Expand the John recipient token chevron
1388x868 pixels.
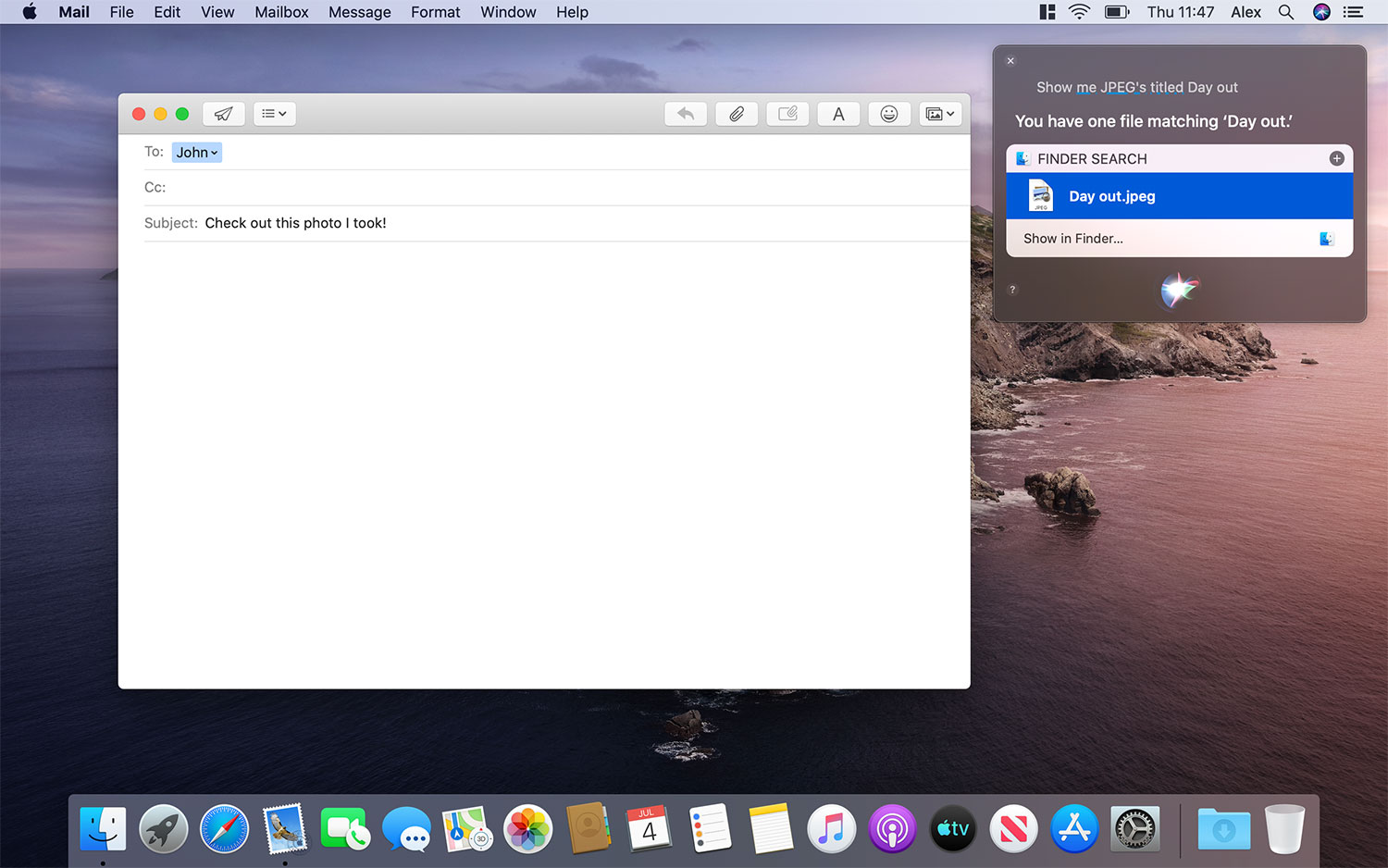[x=214, y=152]
